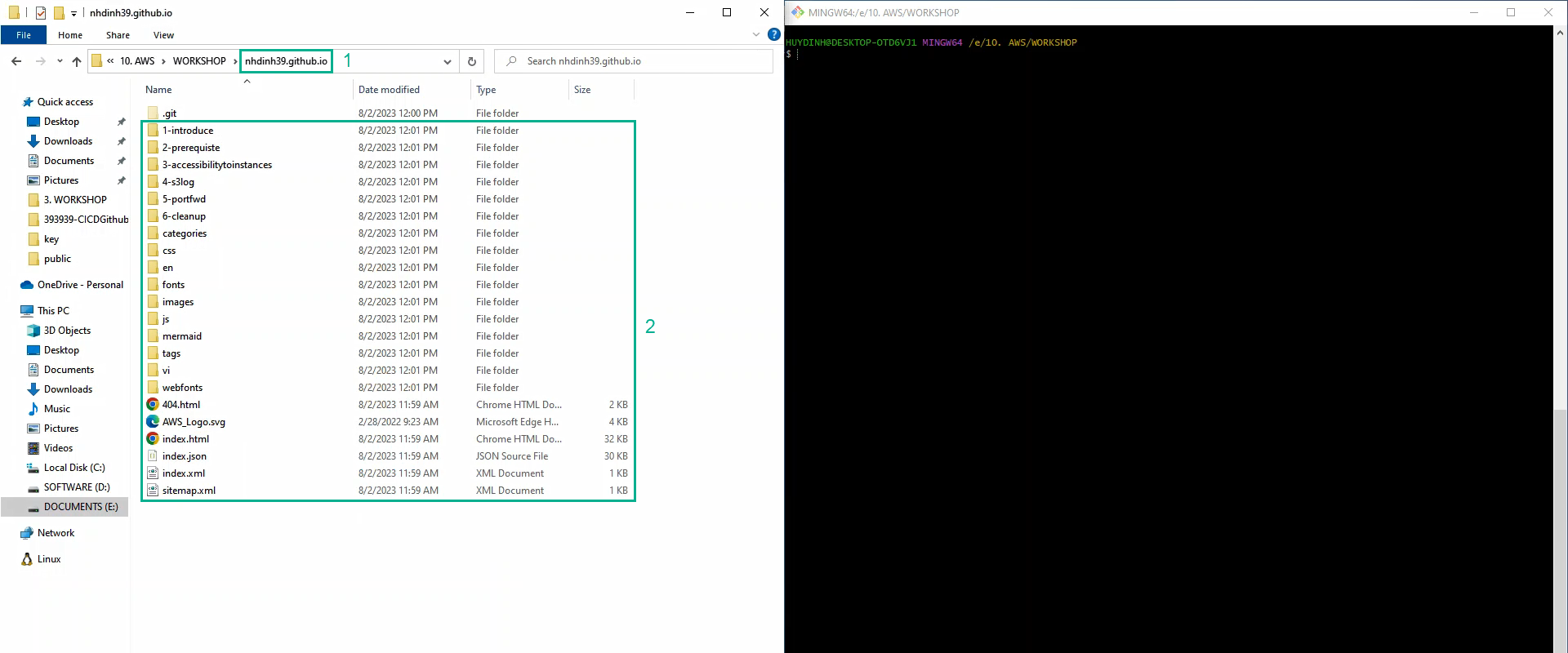This screenshot has height=653, width=1568.
Task: Open DOCUMENTS (E:) drive
Action: (81, 507)
